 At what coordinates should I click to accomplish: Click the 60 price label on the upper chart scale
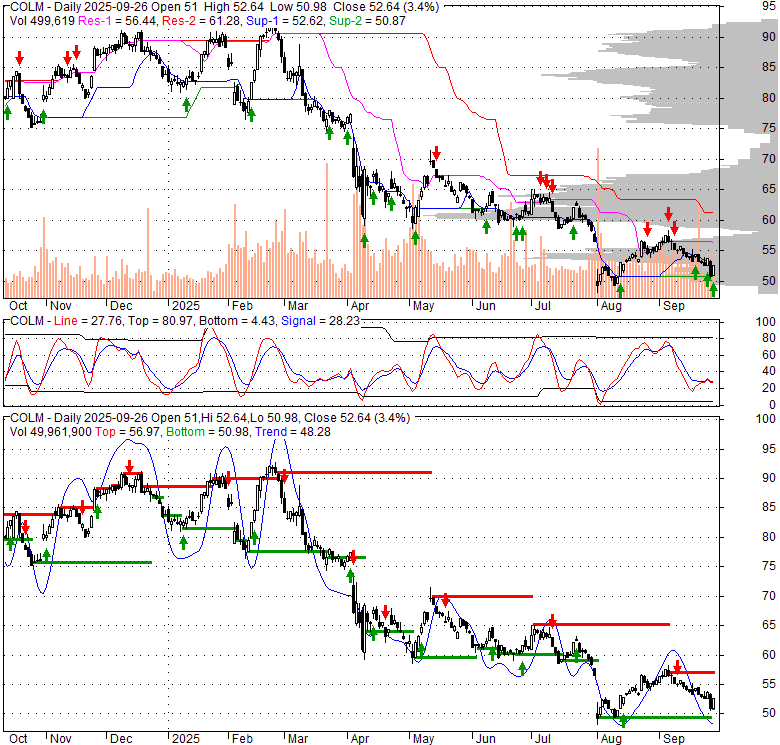tap(769, 219)
